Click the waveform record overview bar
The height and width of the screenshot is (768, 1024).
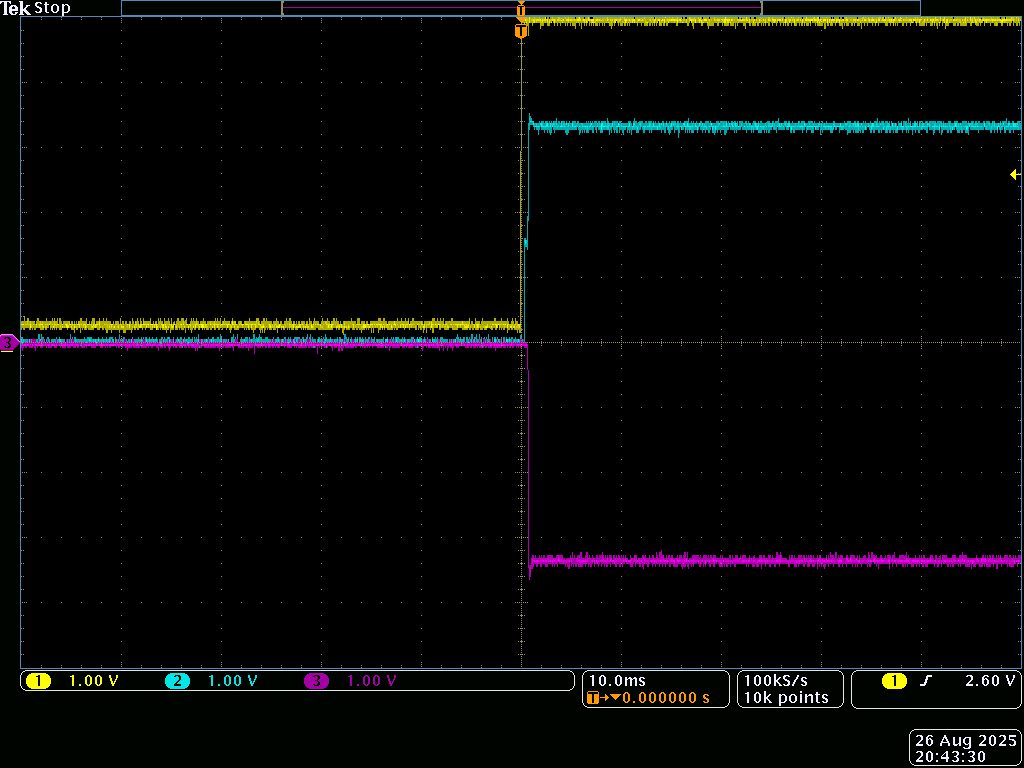point(520,8)
